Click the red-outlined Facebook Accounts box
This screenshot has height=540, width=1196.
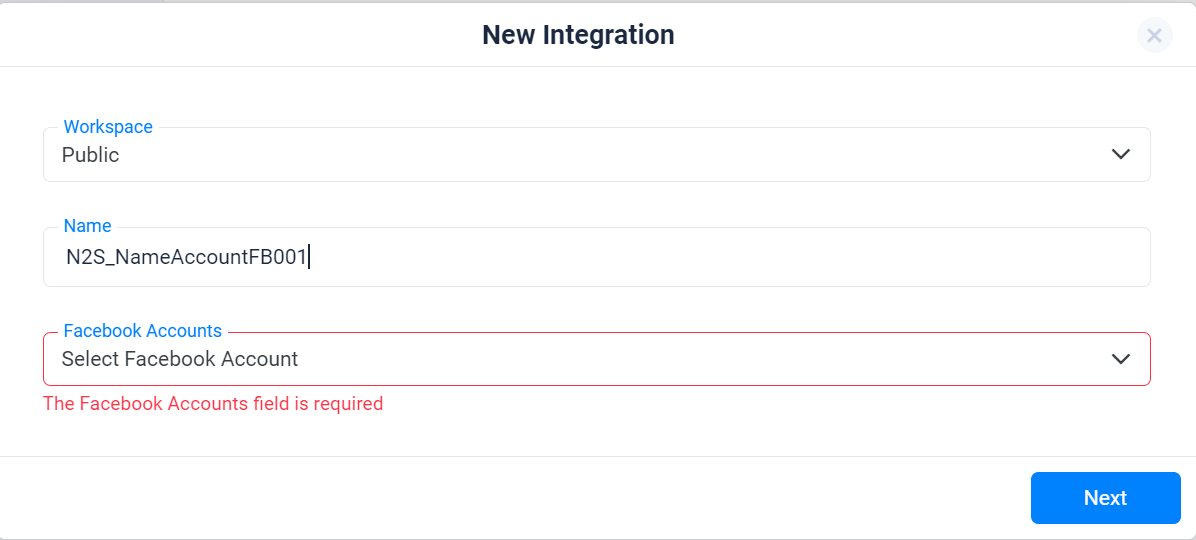596,358
